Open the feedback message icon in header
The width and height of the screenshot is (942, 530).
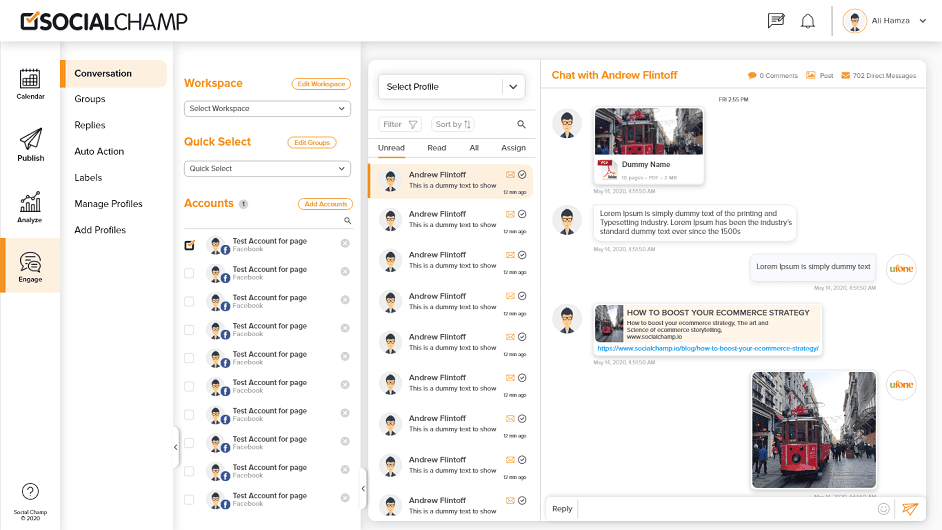776,21
